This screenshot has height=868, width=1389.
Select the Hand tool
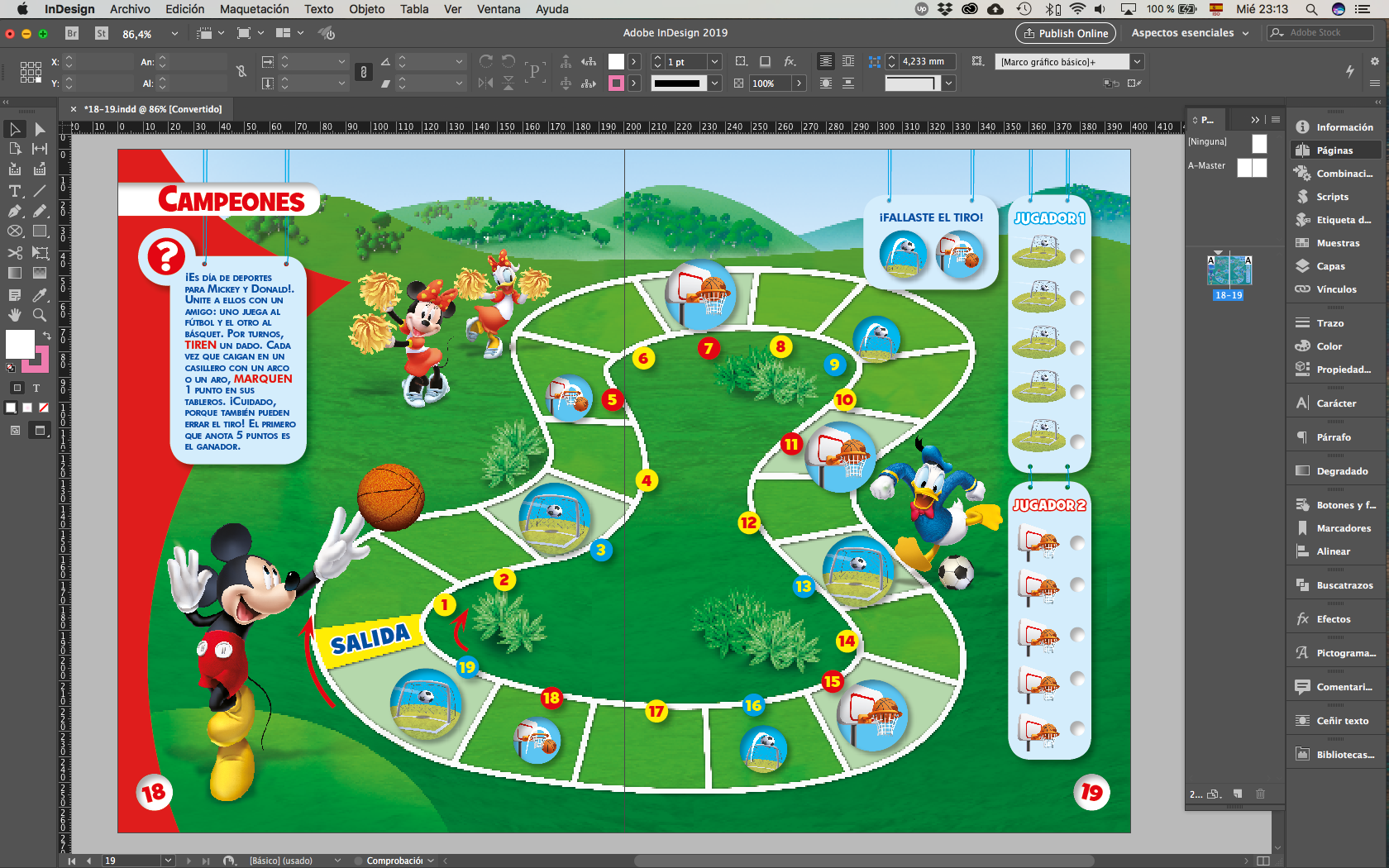14,315
